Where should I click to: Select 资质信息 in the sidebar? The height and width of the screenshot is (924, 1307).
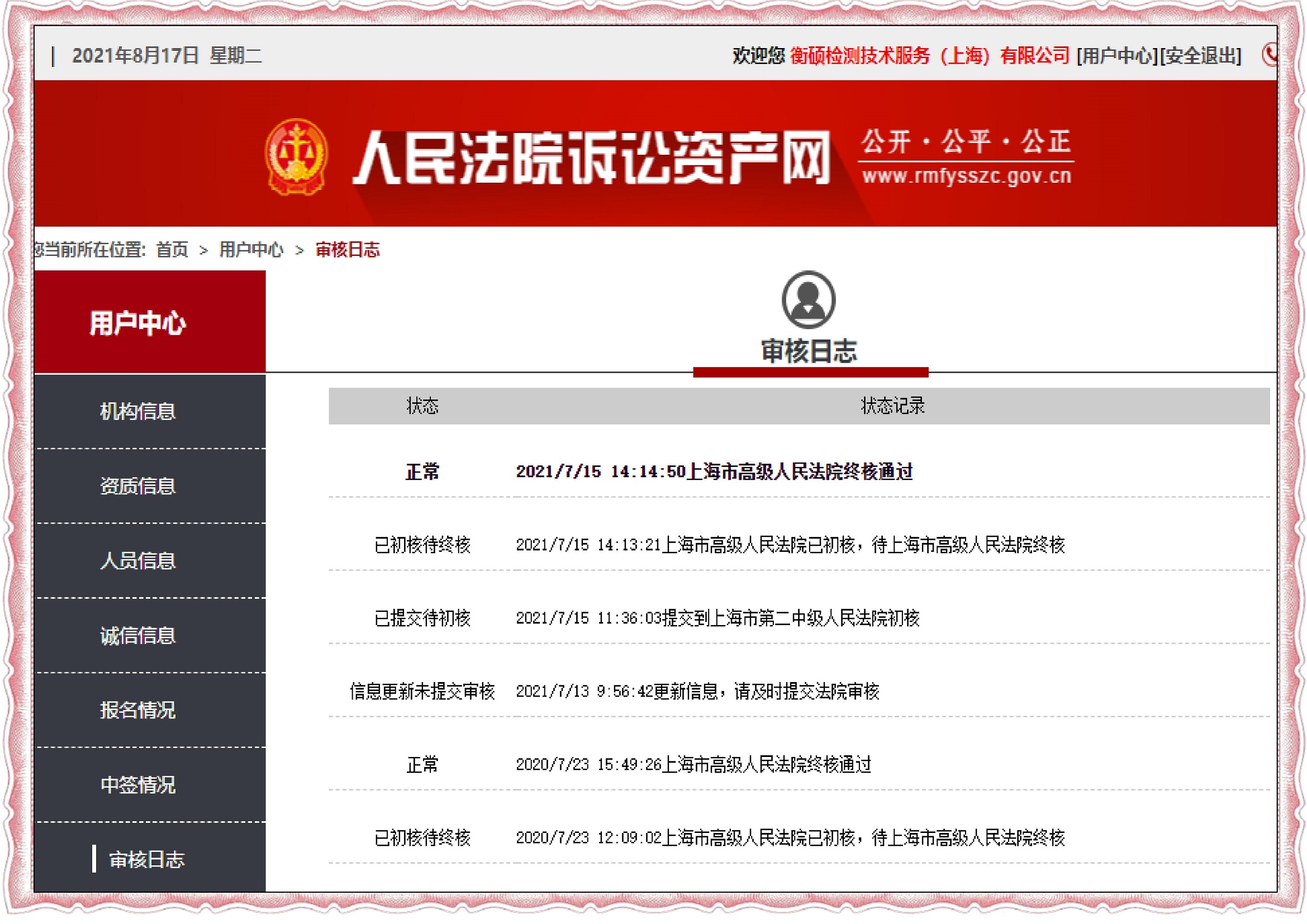[x=139, y=488]
